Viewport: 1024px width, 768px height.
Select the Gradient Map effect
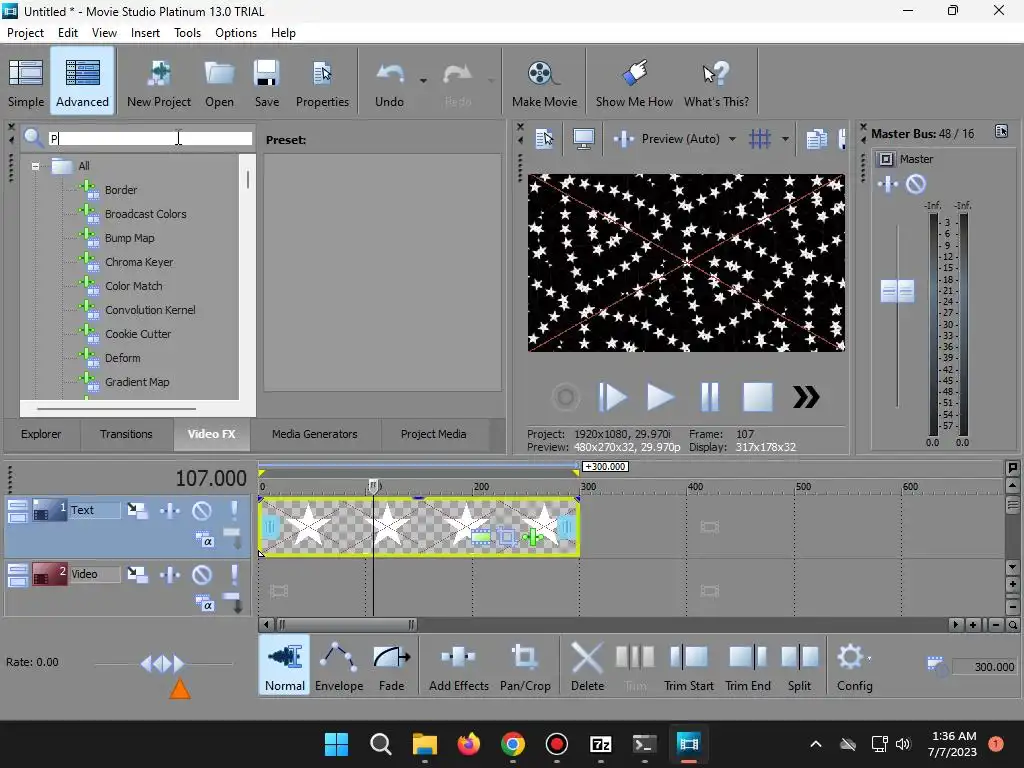(137, 382)
